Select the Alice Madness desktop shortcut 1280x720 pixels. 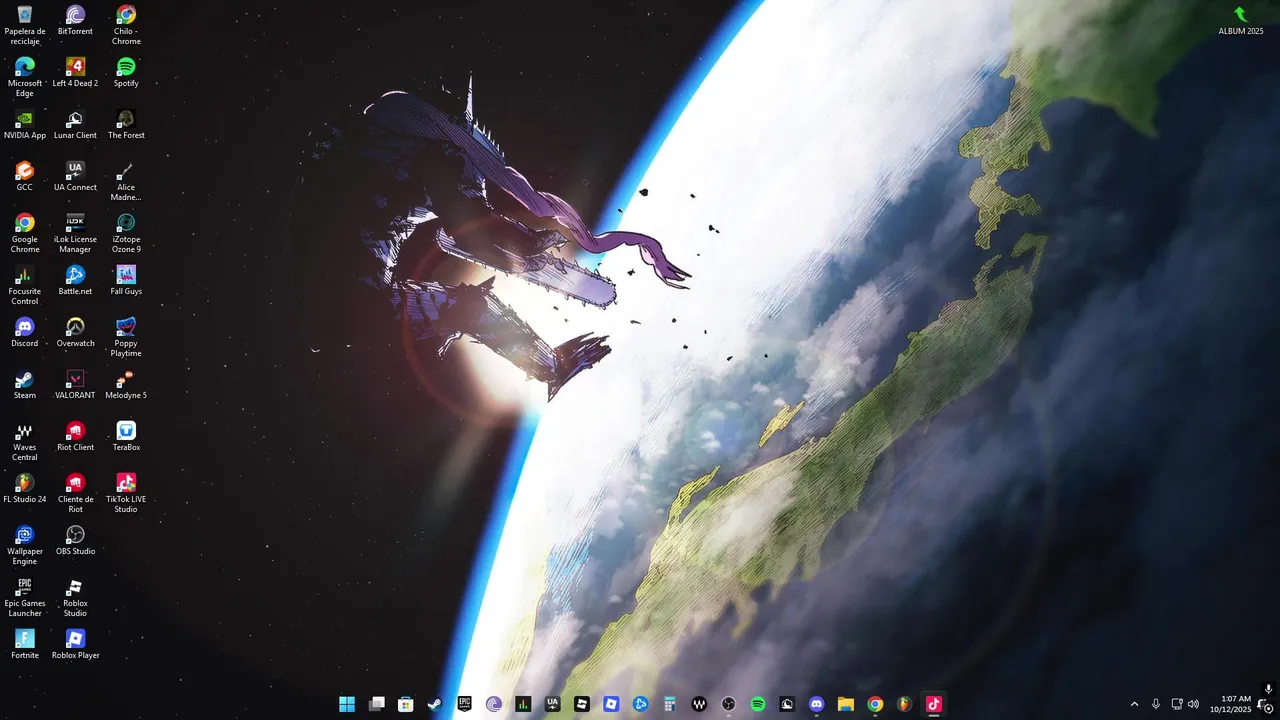126,181
